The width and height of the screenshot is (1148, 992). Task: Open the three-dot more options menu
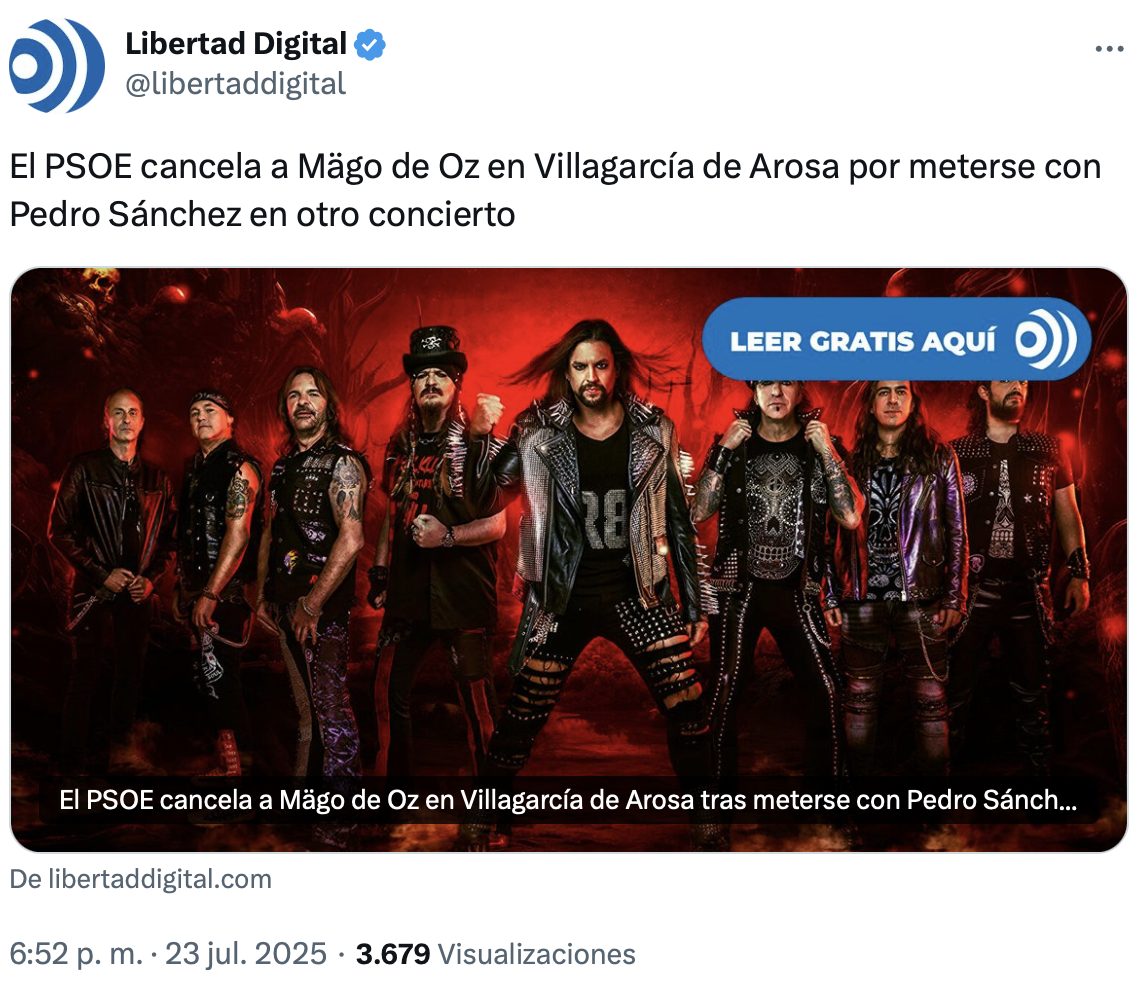click(x=1109, y=49)
